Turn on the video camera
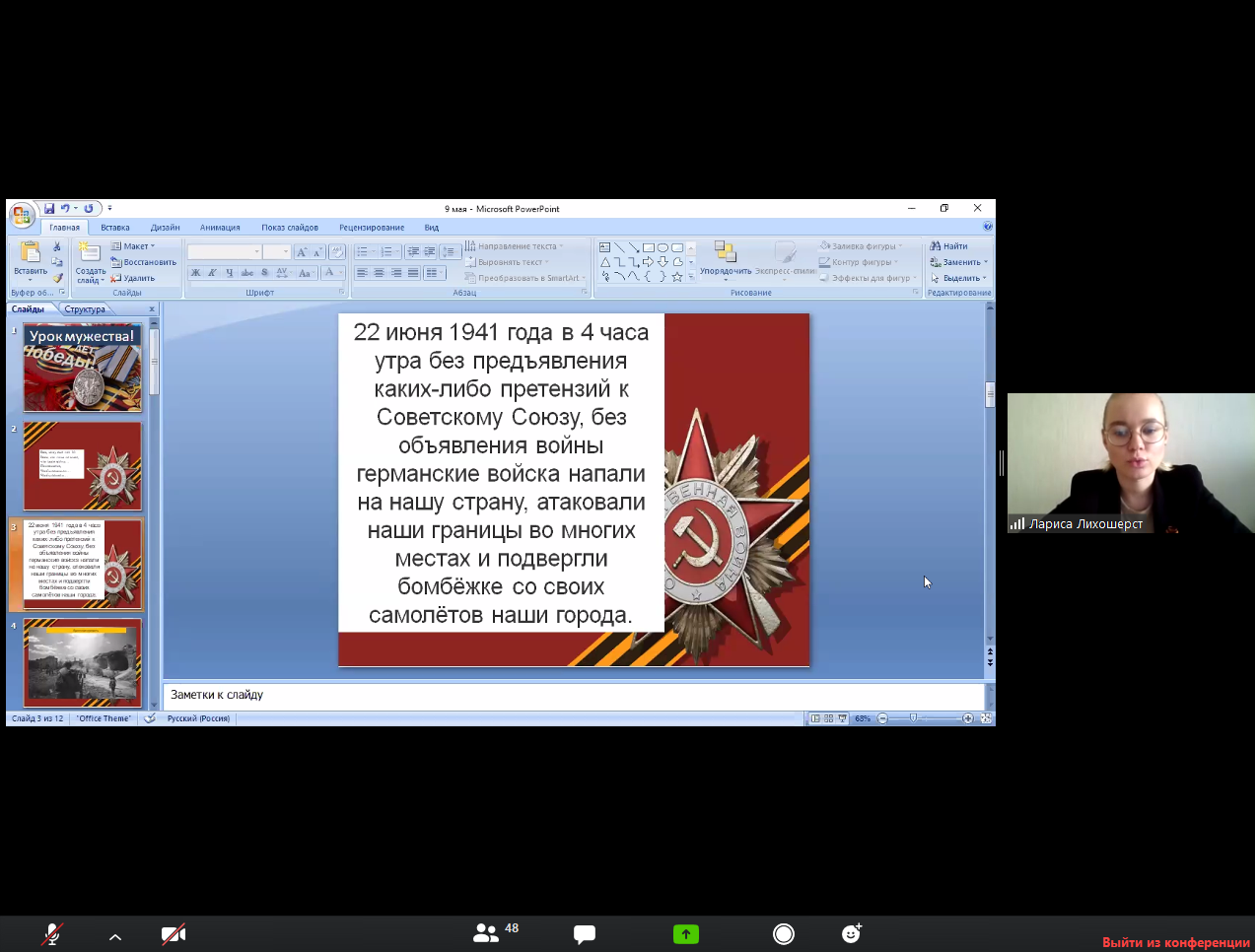 pyautogui.click(x=174, y=933)
